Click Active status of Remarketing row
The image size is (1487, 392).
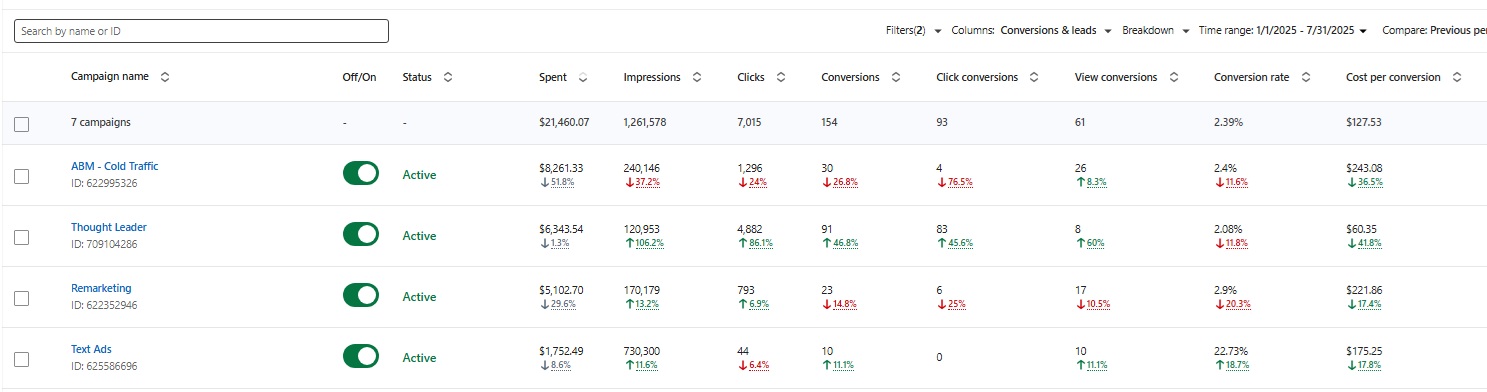(x=420, y=297)
